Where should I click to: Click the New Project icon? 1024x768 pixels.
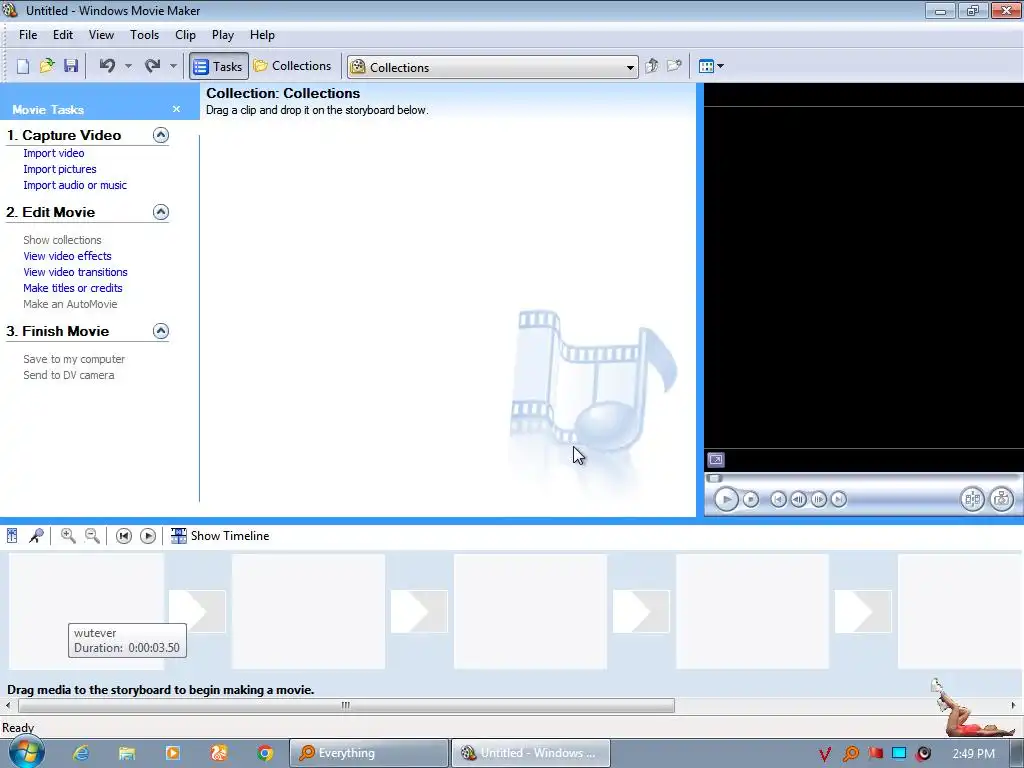23,66
